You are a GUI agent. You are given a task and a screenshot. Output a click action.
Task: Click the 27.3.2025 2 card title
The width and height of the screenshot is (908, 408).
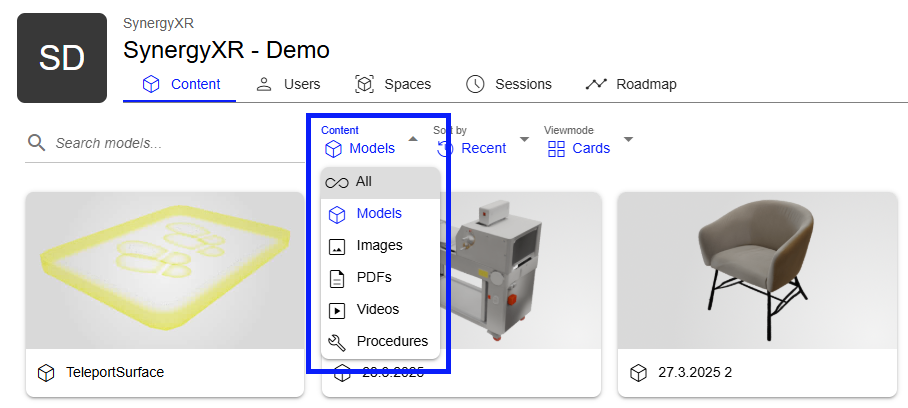[x=695, y=372]
